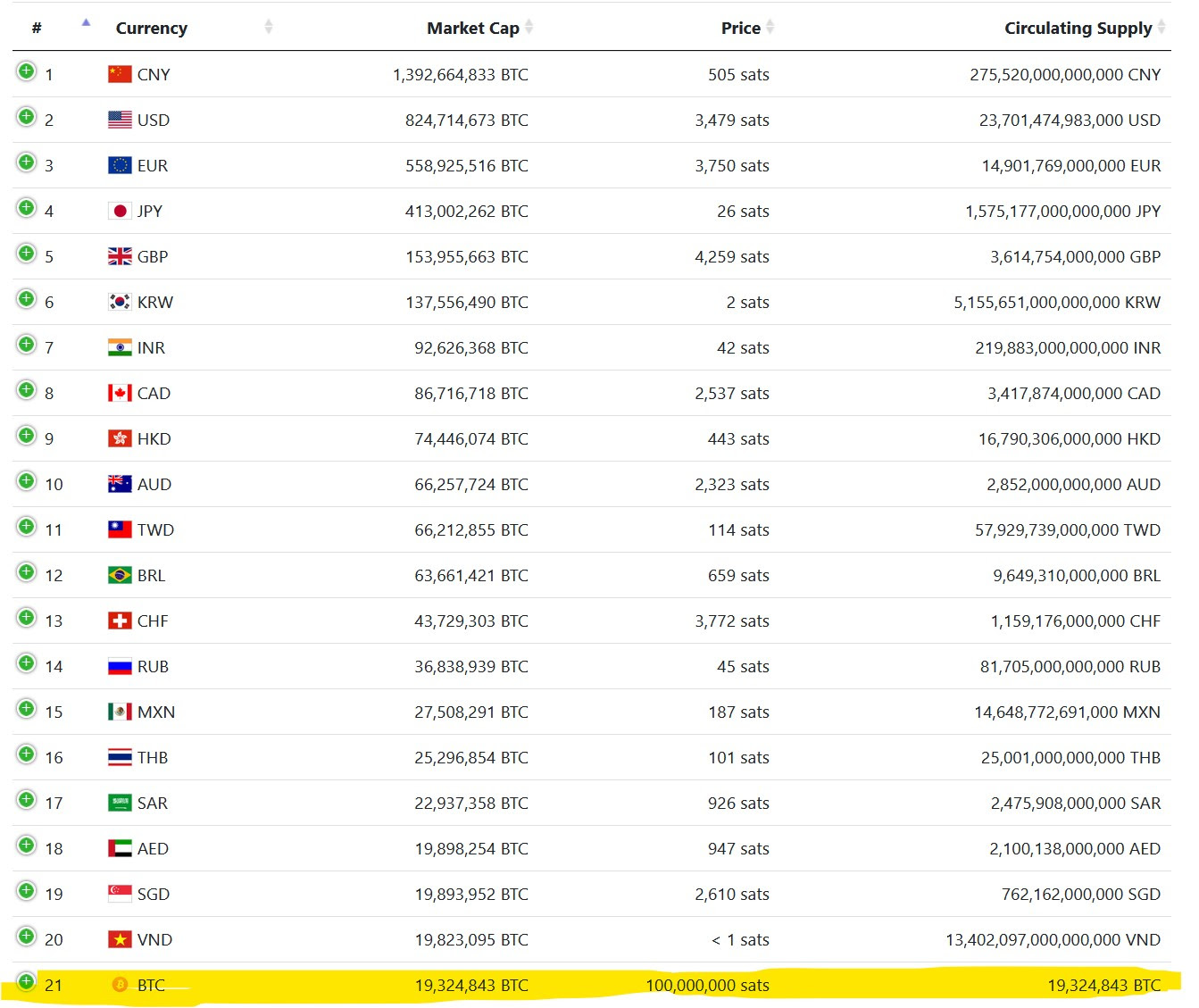
Task: Click the Switzerland flag icon
Action: tap(120, 621)
